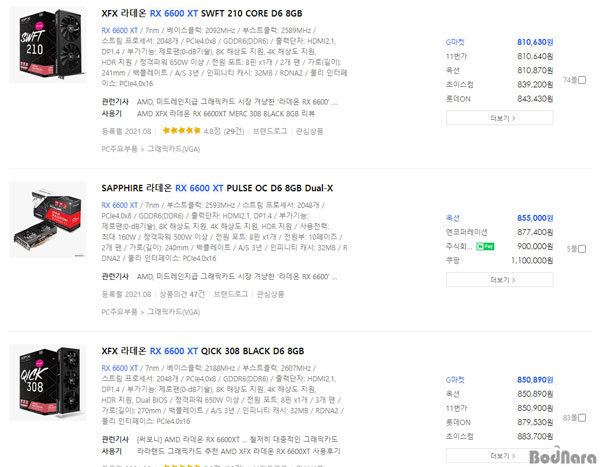Open the XFX QICK 308 product thumbnail
This screenshot has width=600, height=467.
(48, 382)
